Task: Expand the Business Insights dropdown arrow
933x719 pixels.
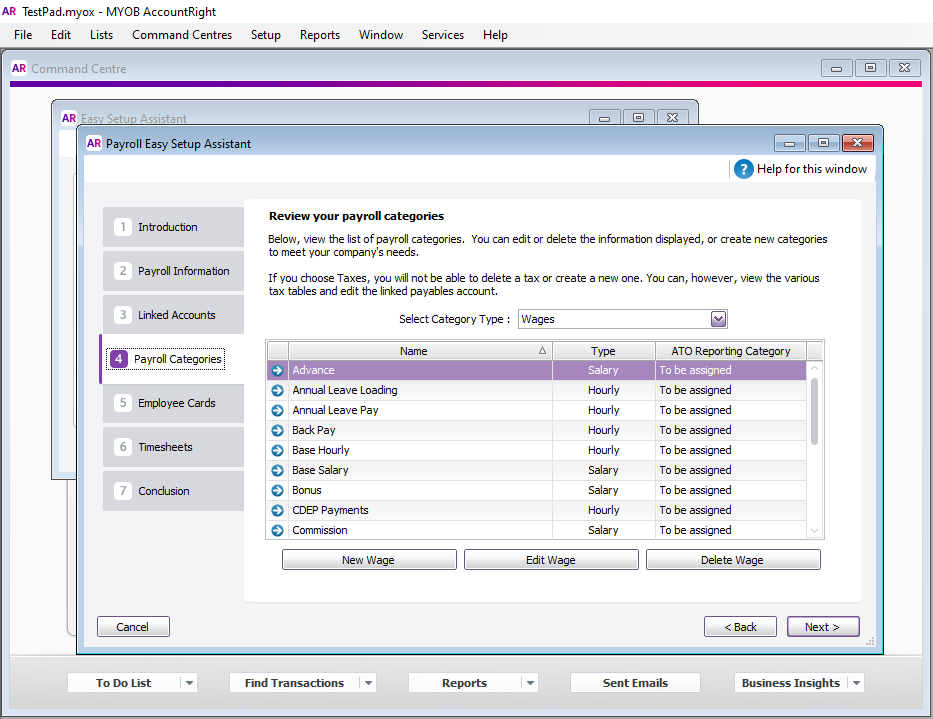Action: (856, 683)
